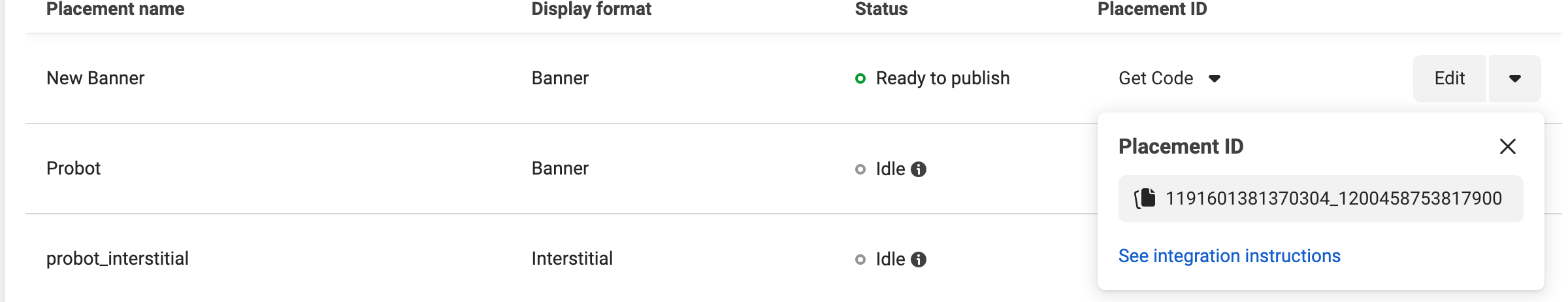The image size is (1568, 302).
Task: Click gray status dot in probot_interstitial row
Action: tap(860, 260)
